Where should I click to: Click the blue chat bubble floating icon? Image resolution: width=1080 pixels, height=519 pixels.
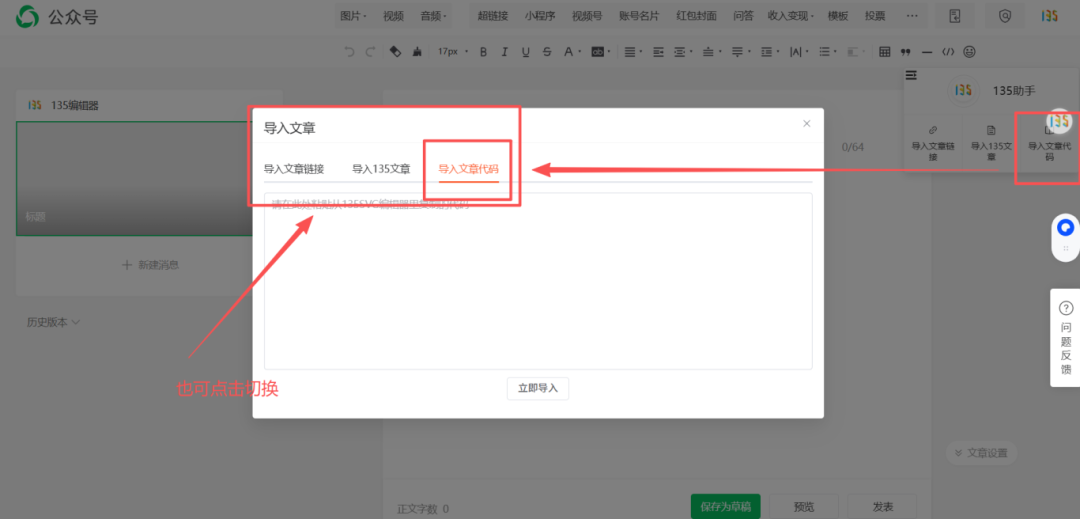1066,227
